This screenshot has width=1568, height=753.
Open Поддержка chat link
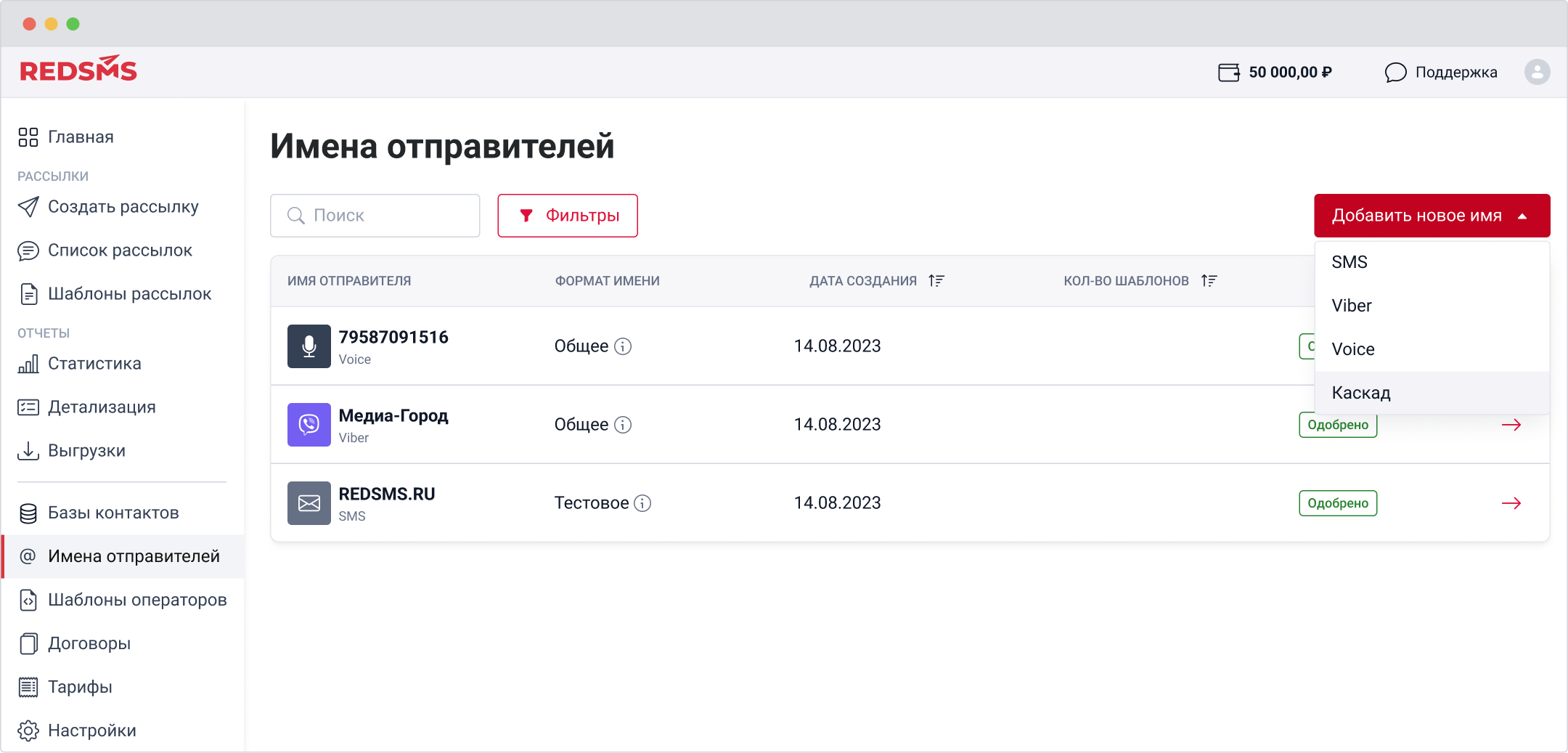click(1441, 73)
